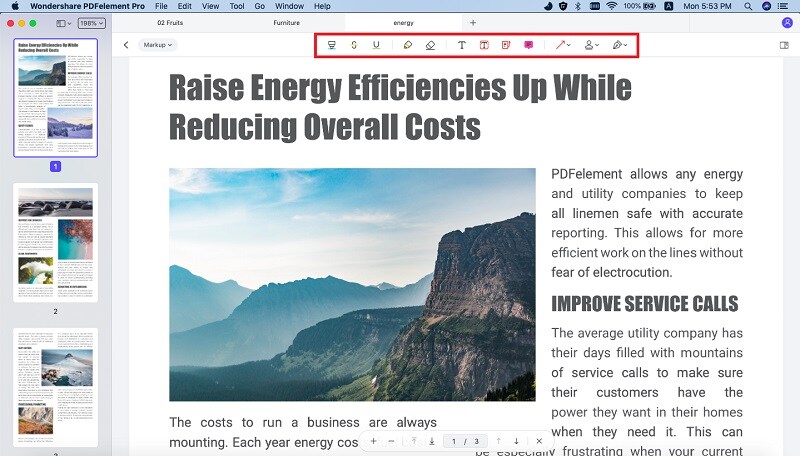800x456 pixels.
Task: Go to next page arrow
Action: tap(516, 441)
